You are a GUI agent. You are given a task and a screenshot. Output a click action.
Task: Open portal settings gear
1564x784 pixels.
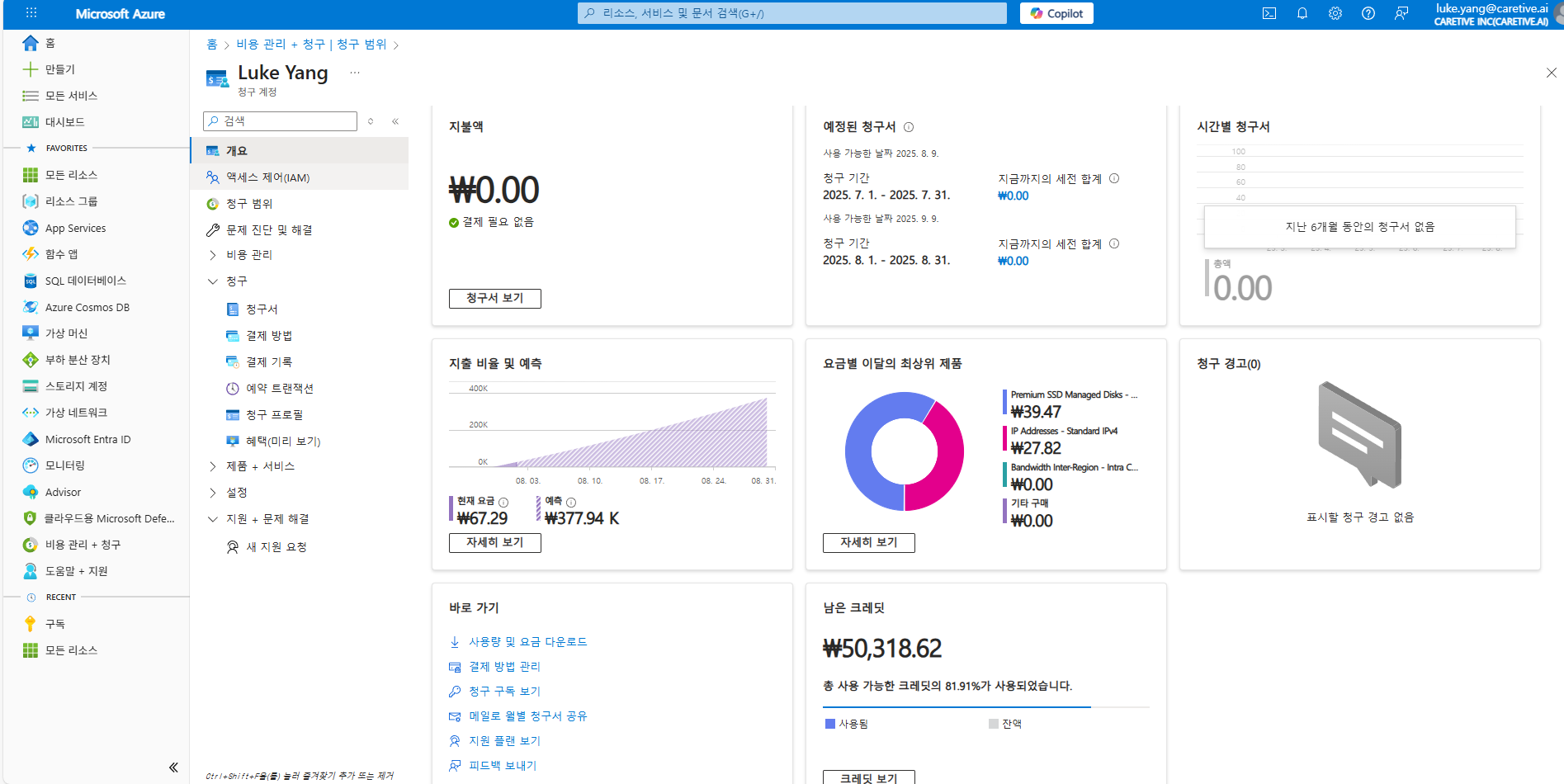(x=1335, y=13)
